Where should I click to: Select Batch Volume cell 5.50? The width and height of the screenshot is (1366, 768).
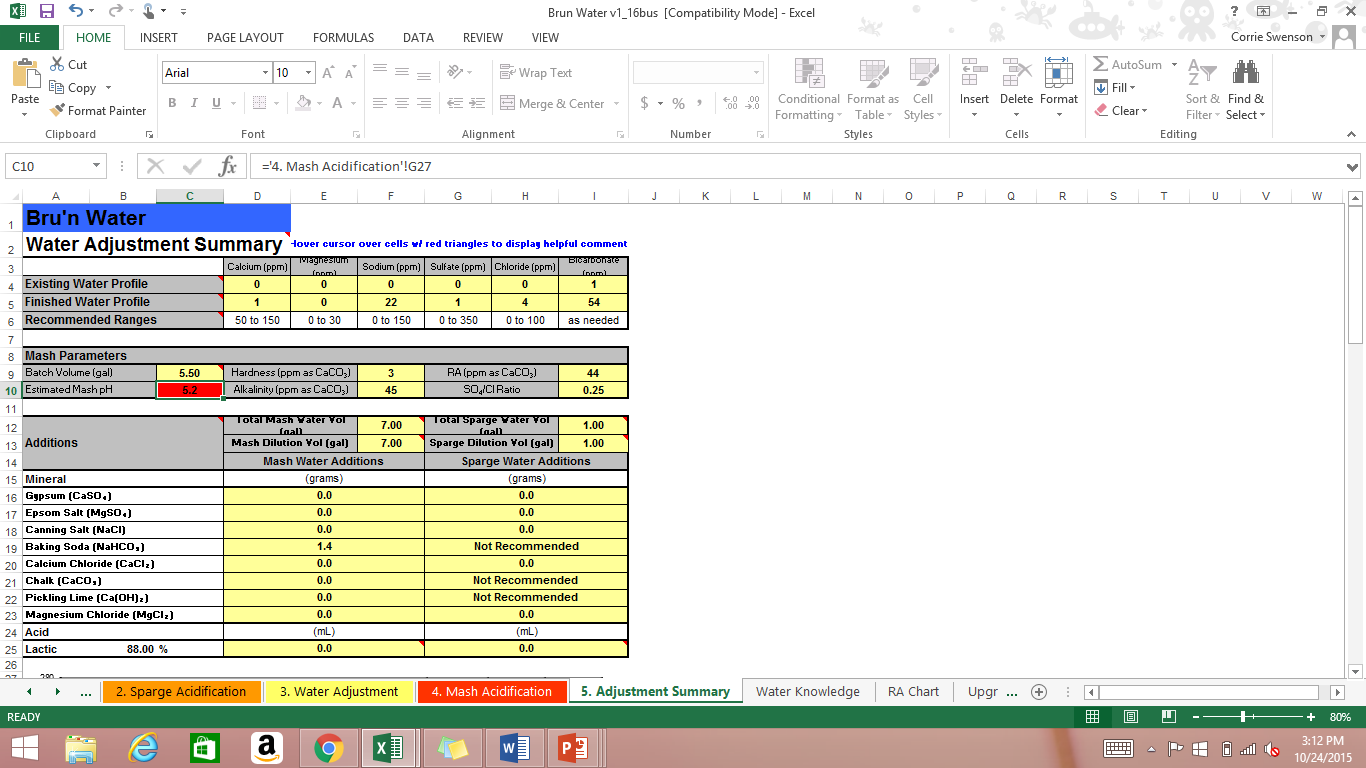coord(189,373)
